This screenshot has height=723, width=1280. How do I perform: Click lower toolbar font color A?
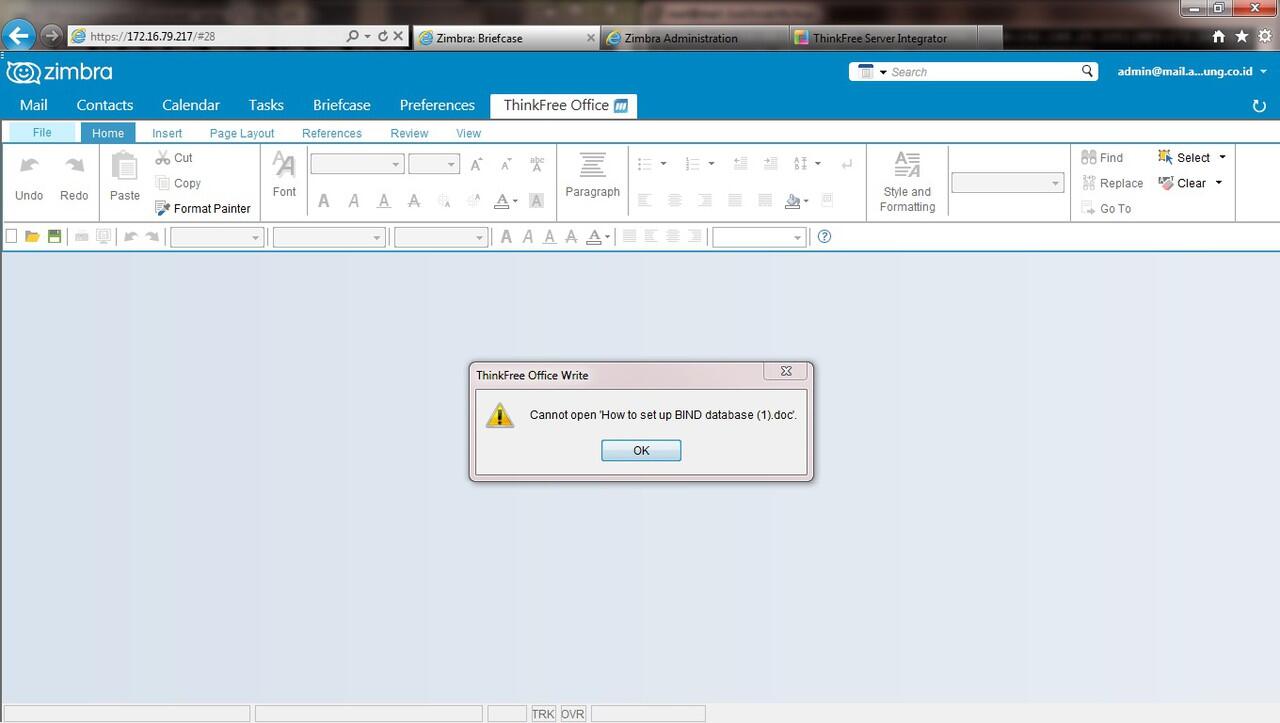593,237
